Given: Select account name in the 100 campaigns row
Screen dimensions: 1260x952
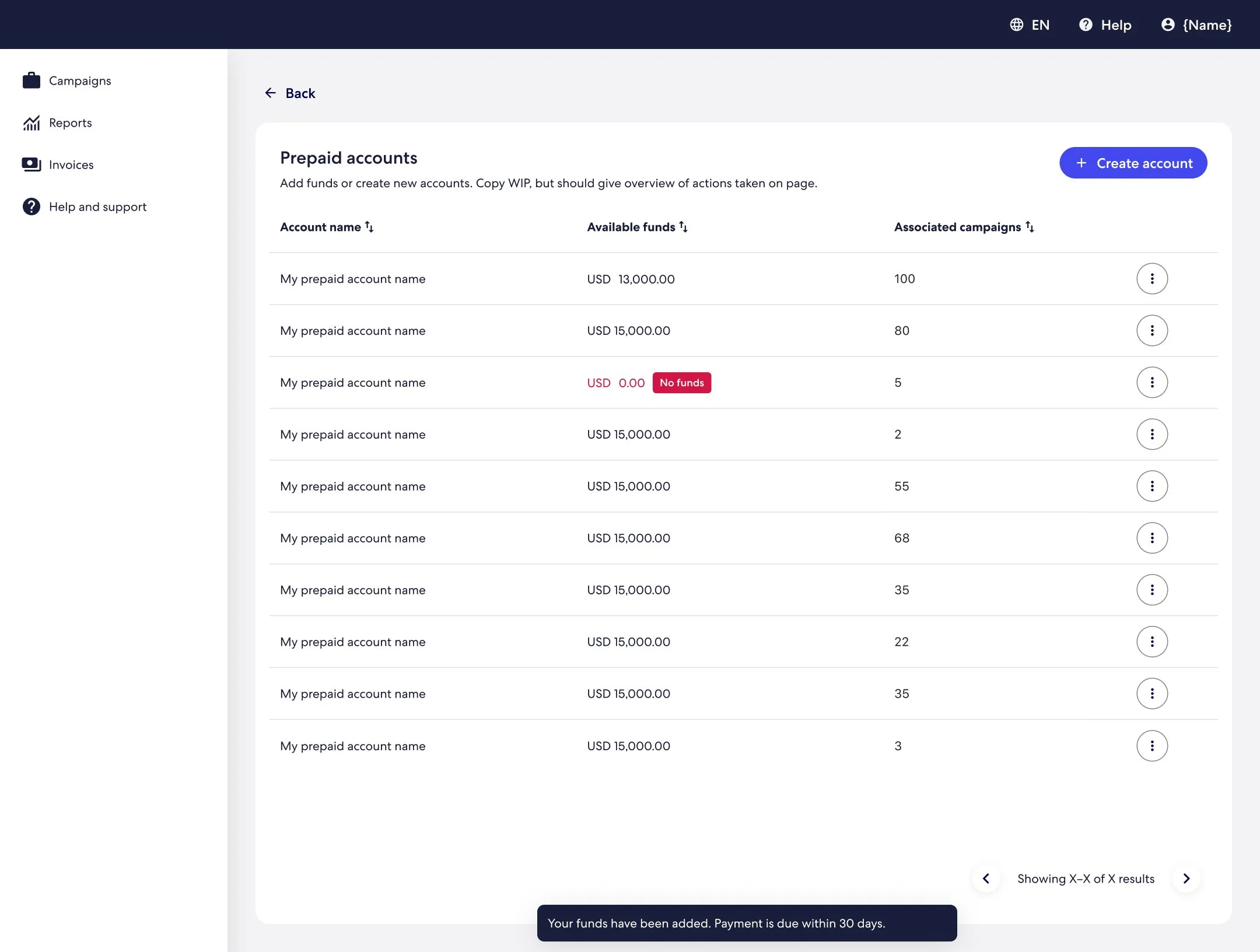Looking at the screenshot, I should [x=352, y=279].
